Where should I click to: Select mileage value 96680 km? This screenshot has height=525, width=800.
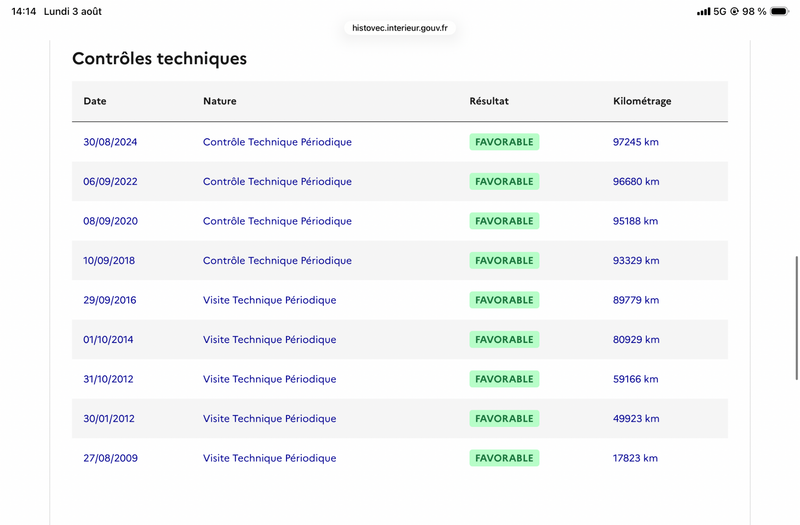pyautogui.click(x=636, y=181)
